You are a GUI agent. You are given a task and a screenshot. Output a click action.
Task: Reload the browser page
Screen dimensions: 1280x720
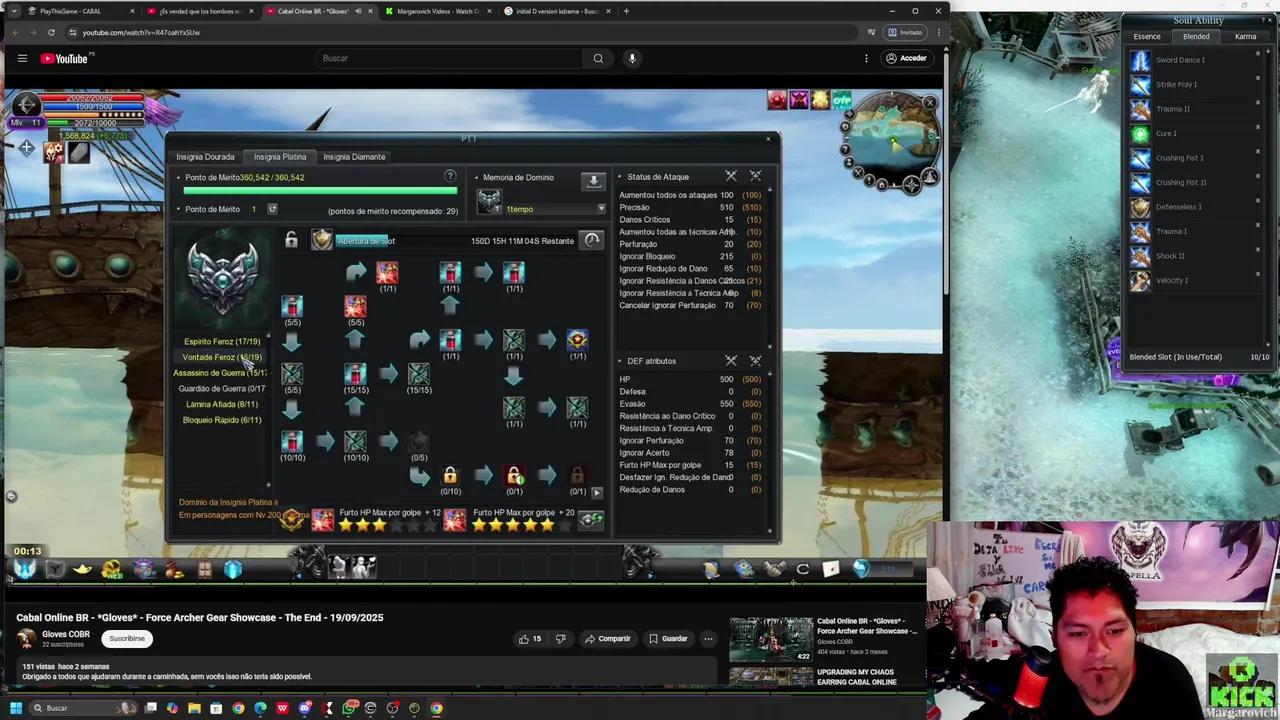coord(51,32)
